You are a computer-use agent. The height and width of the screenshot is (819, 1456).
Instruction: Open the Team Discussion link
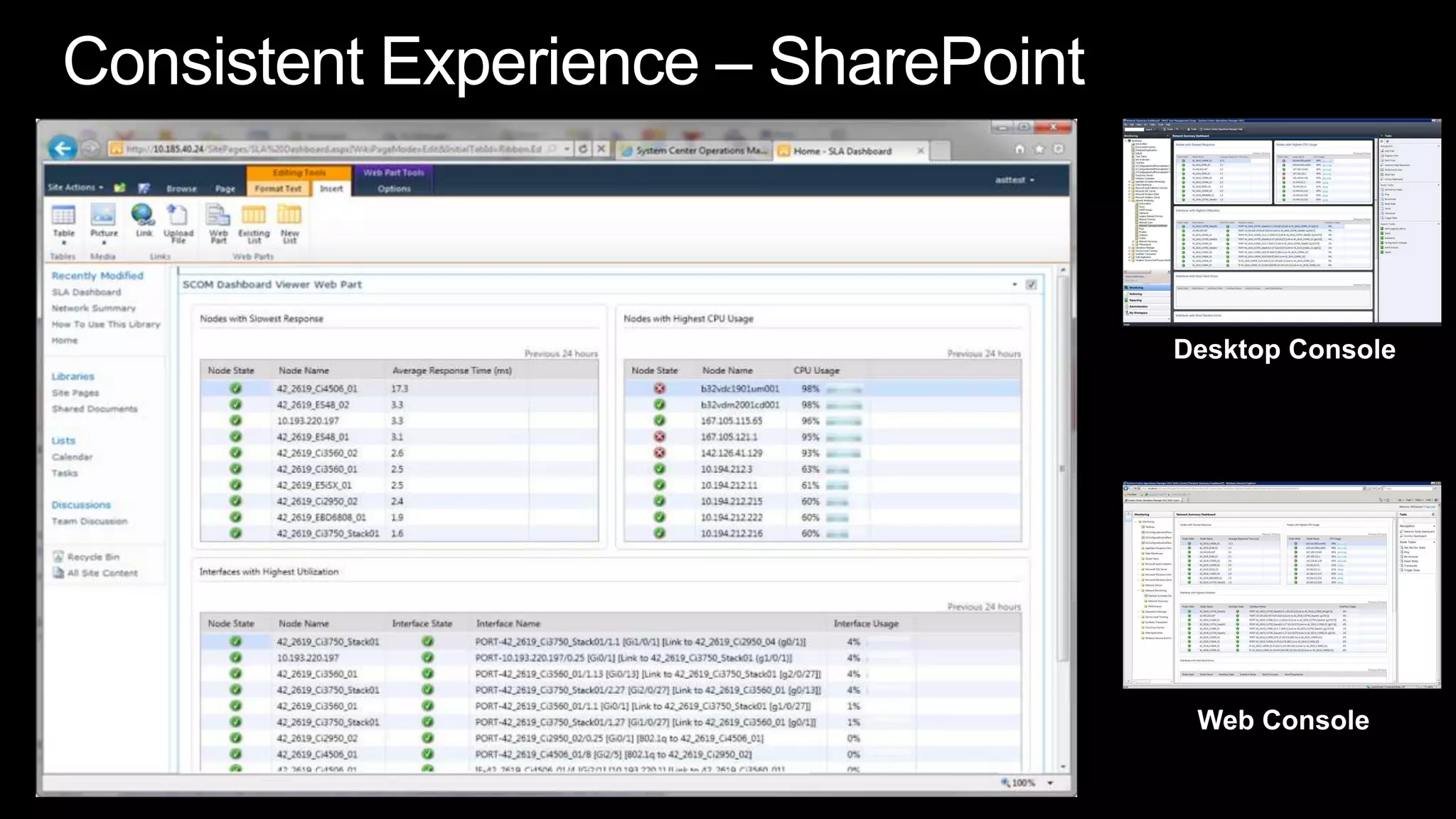pyautogui.click(x=90, y=521)
